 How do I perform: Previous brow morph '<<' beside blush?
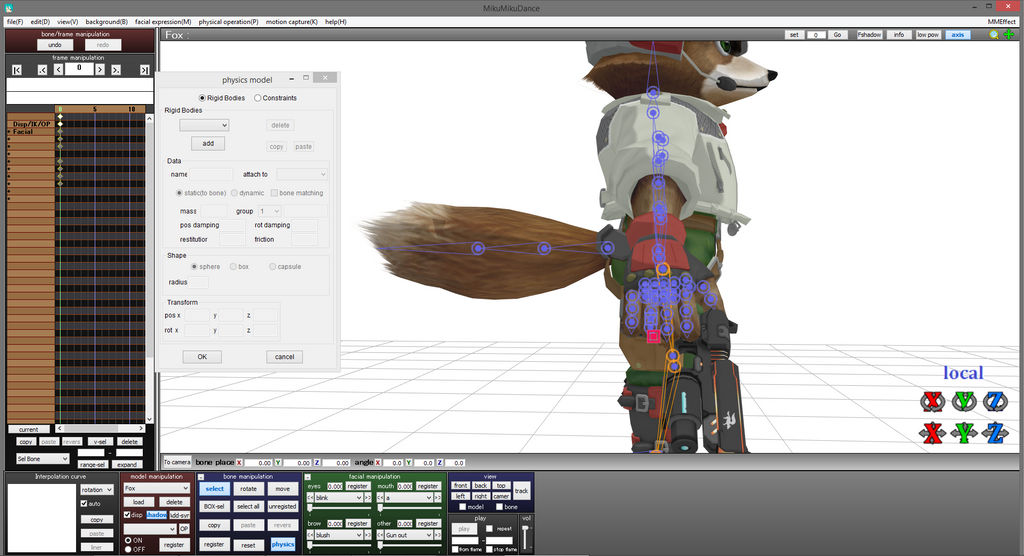coord(310,535)
